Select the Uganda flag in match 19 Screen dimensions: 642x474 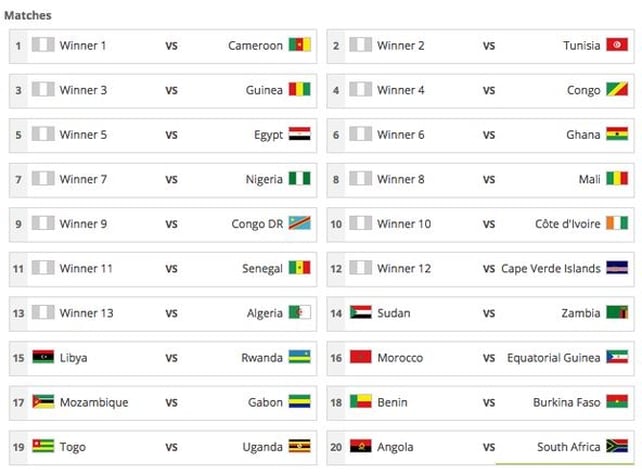click(x=300, y=446)
